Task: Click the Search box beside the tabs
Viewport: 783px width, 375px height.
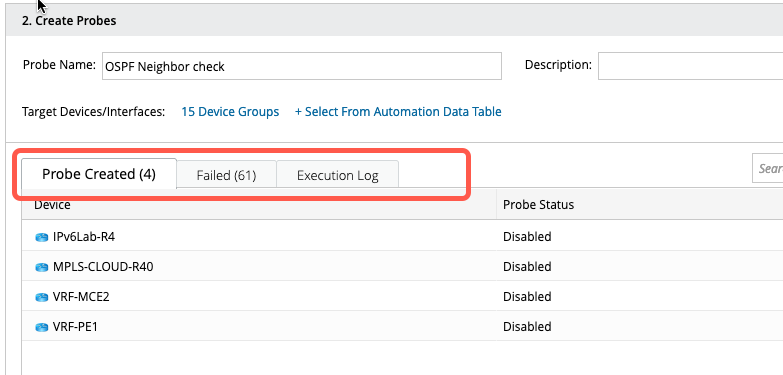Action: pos(768,168)
